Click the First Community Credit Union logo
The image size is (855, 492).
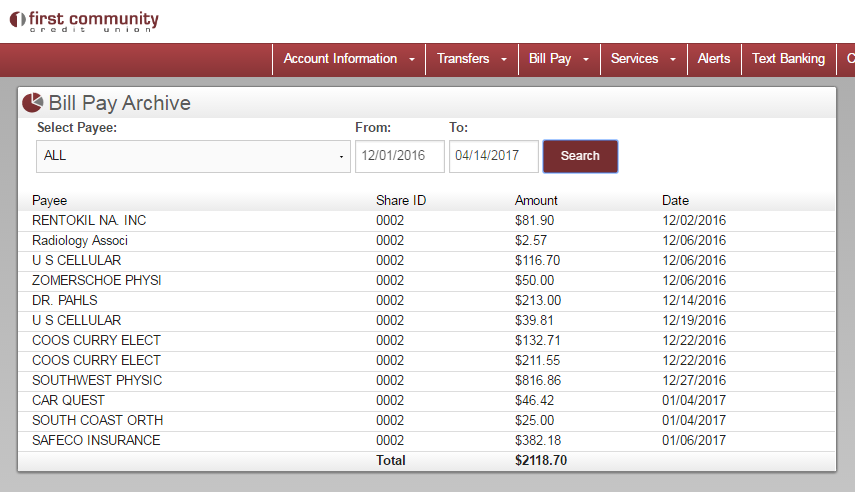pyautogui.click(x=85, y=21)
